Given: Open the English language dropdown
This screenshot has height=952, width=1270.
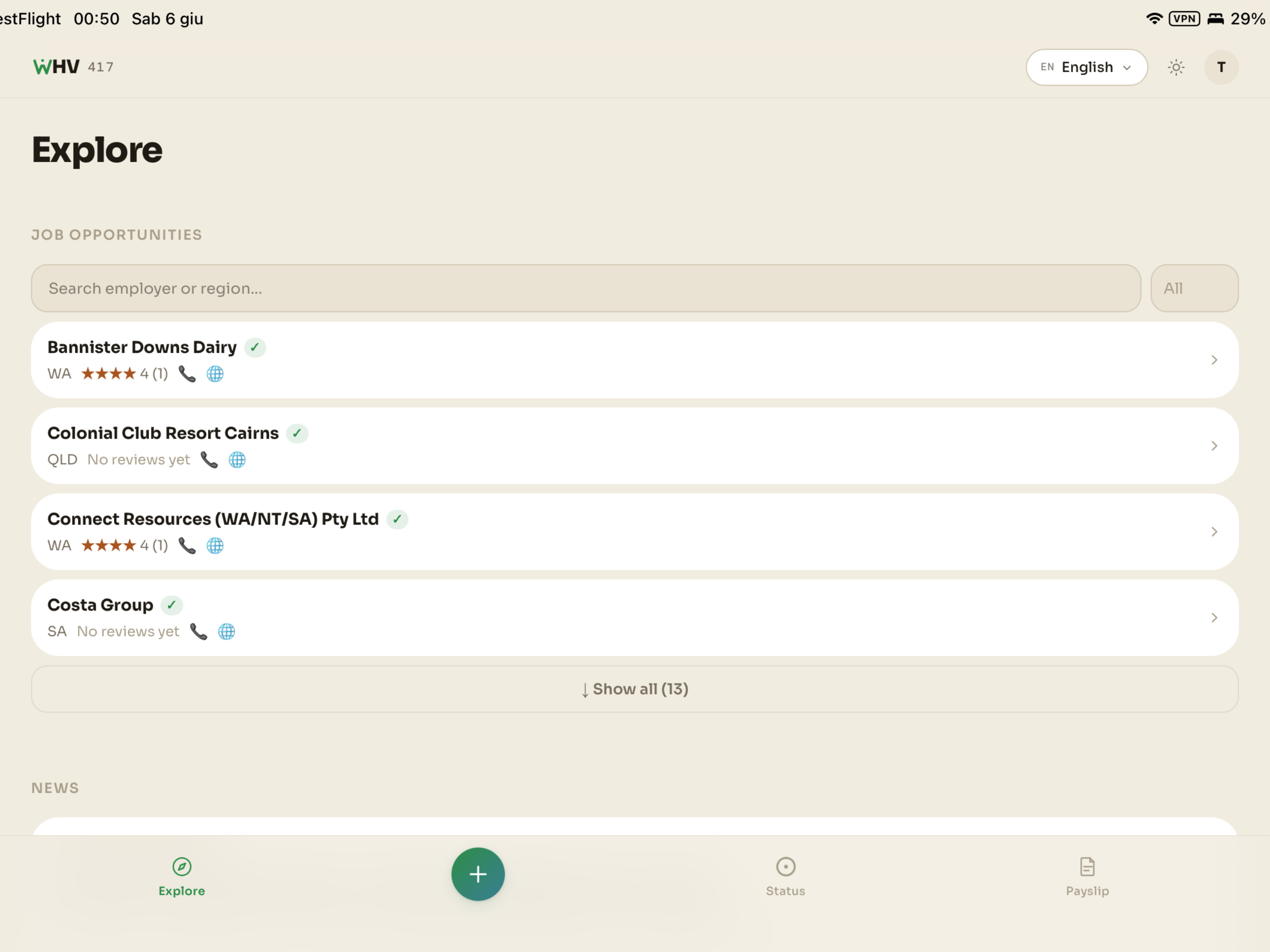Looking at the screenshot, I should coord(1086,67).
